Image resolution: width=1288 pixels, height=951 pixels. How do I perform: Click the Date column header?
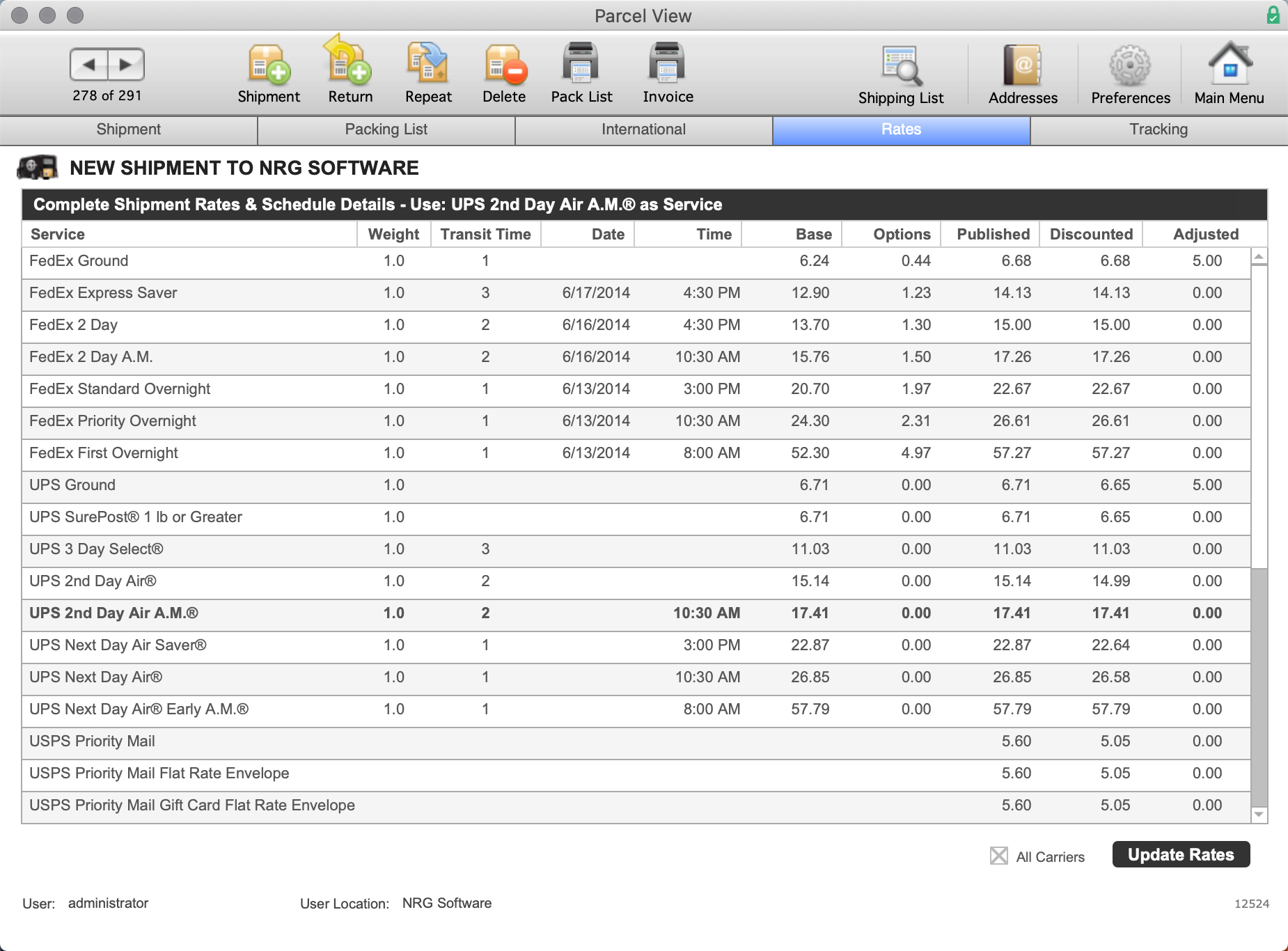pyautogui.click(x=588, y=235)
